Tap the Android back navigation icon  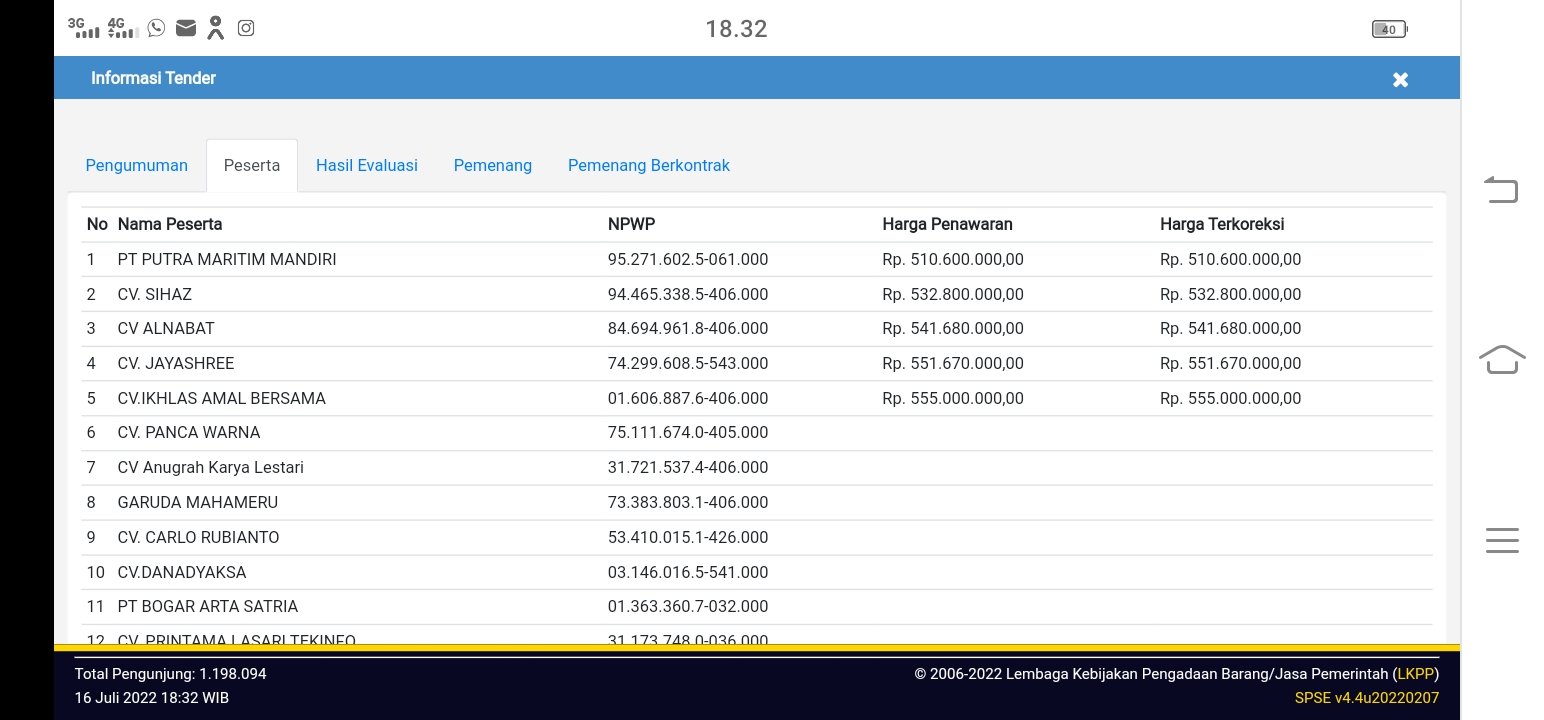[x=1501, y=189]
